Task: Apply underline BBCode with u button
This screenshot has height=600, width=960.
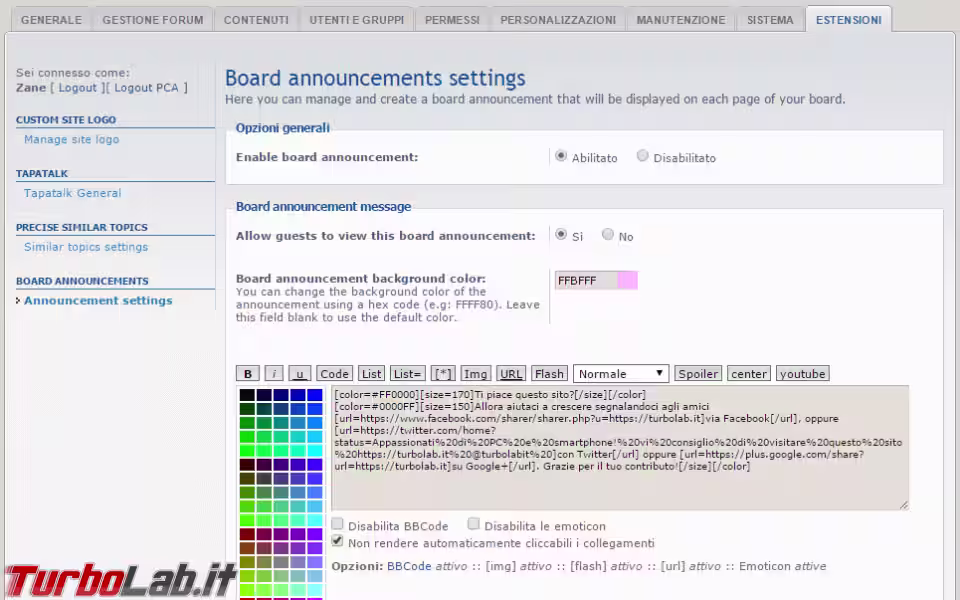Action: [299, 373]
